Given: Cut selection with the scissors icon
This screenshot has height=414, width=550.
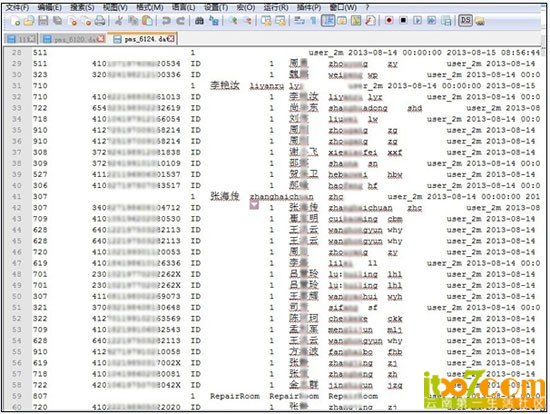Looking at the screenshot, I should tap(119, 21).
